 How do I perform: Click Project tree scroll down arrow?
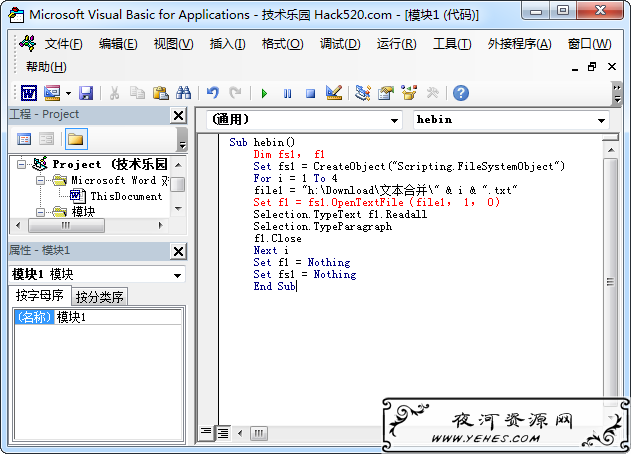point(178,208)
